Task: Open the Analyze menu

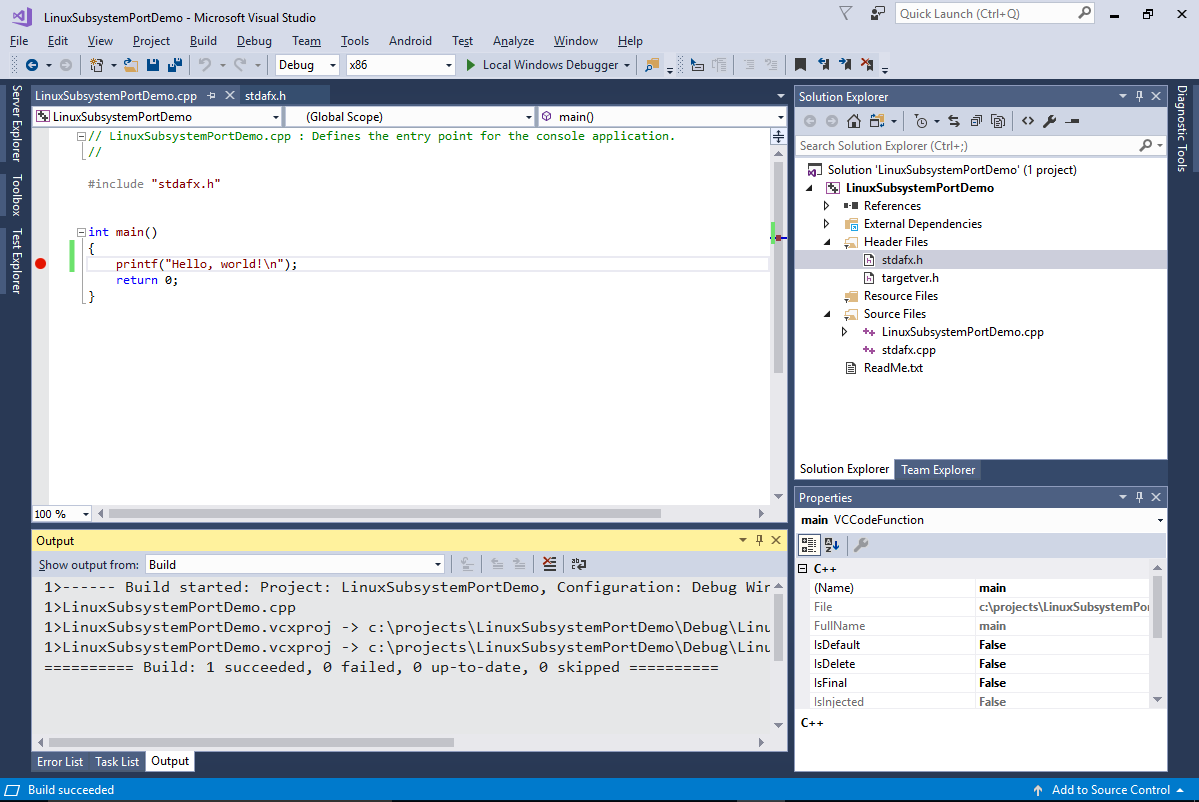Action: pos(513,41)
